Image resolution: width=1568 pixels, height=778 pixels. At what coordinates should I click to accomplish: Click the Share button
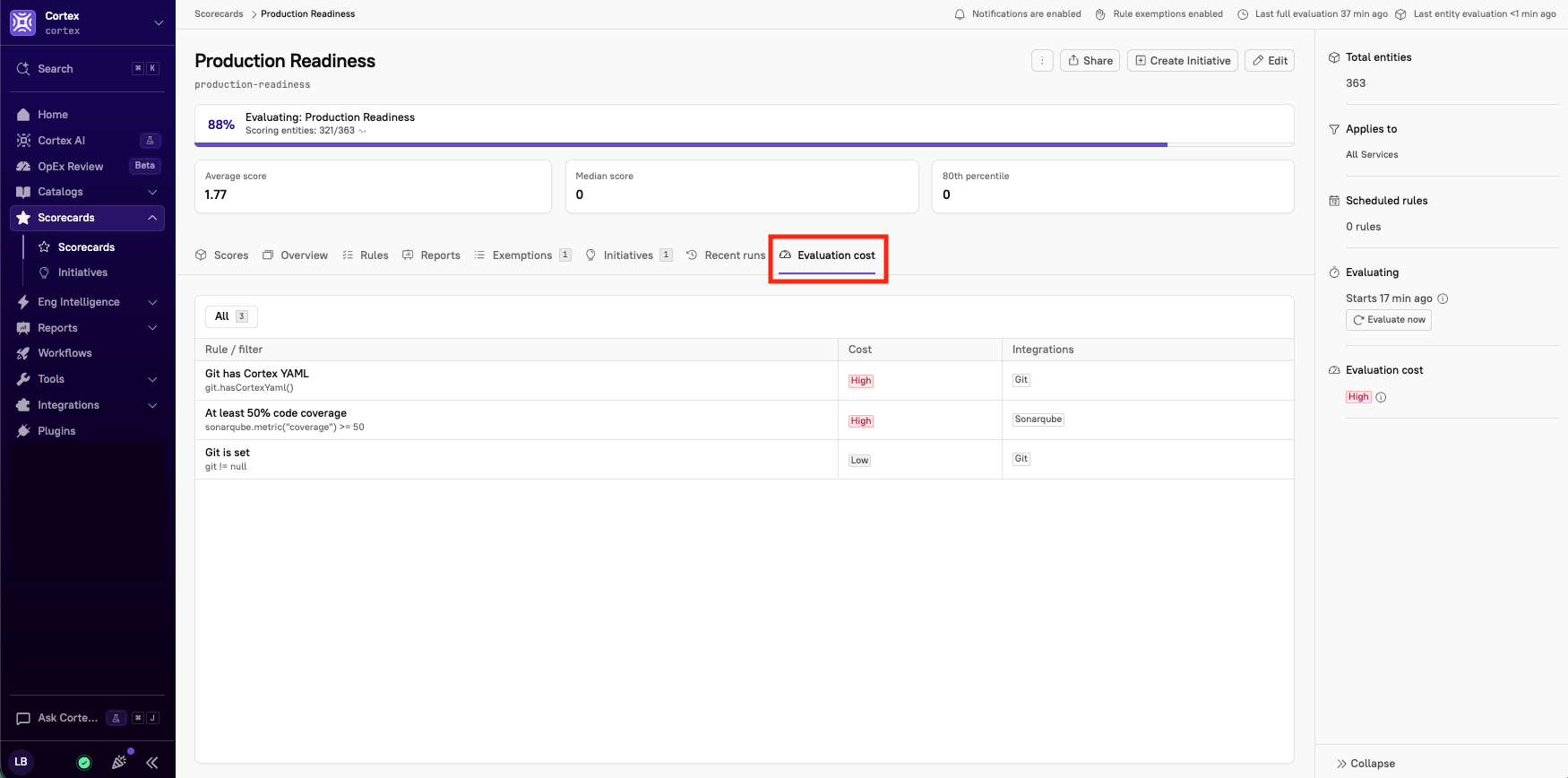1090,61
